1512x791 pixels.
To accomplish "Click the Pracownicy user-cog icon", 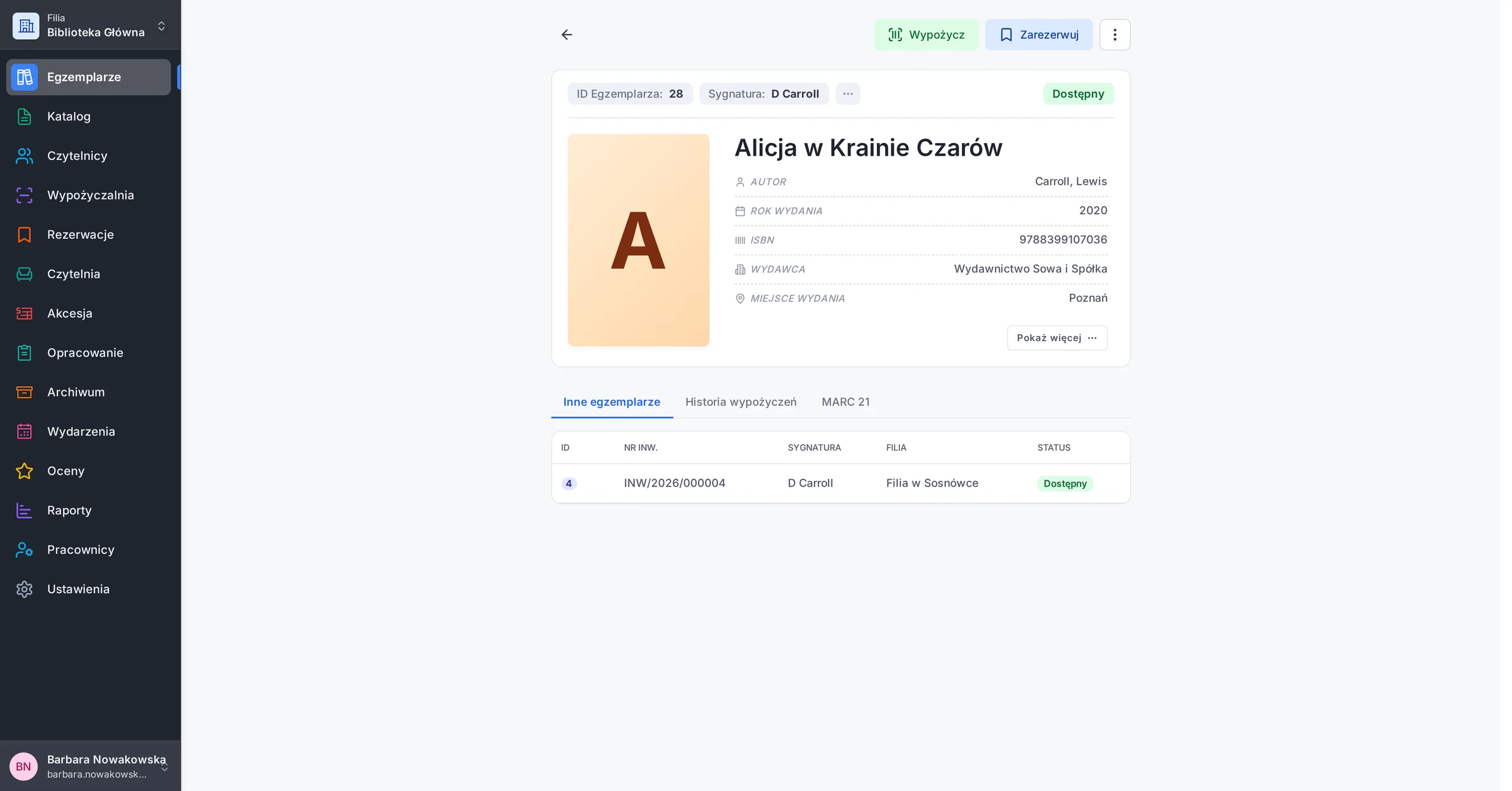I will [x=24, y=550].
